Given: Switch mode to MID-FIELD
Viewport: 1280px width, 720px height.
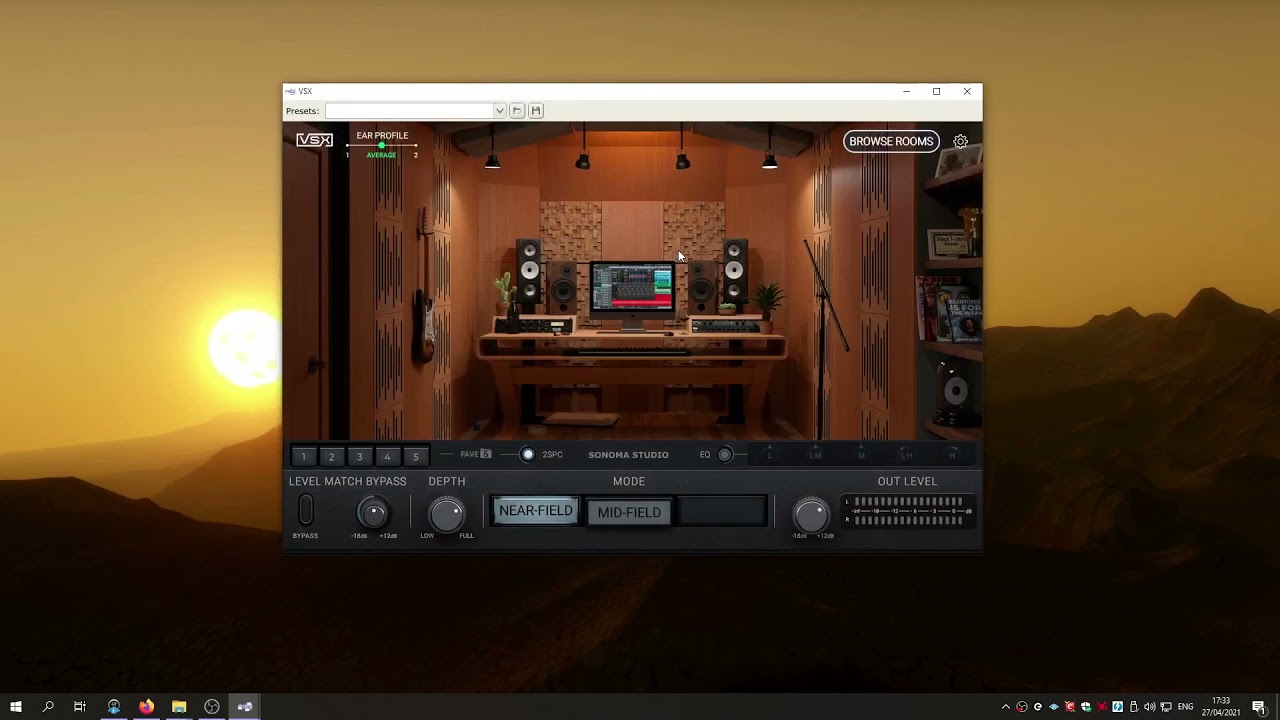Looking at the screenshot, I should pos(629,512).
